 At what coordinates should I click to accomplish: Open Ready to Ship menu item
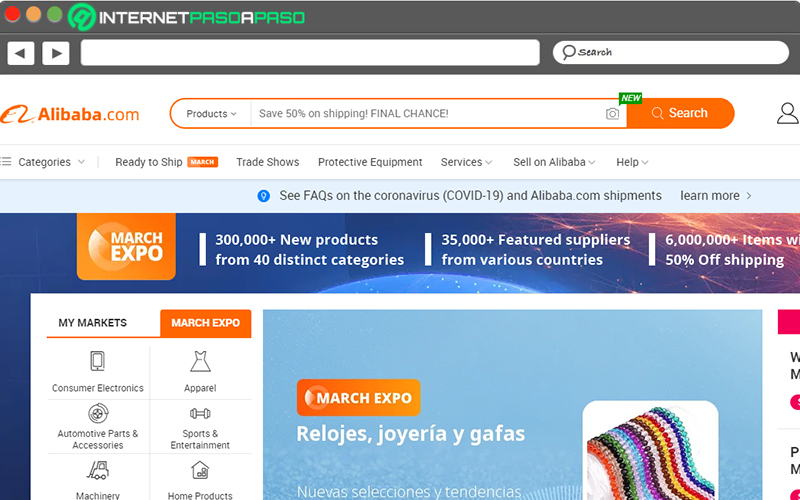[x=148, y=162]
